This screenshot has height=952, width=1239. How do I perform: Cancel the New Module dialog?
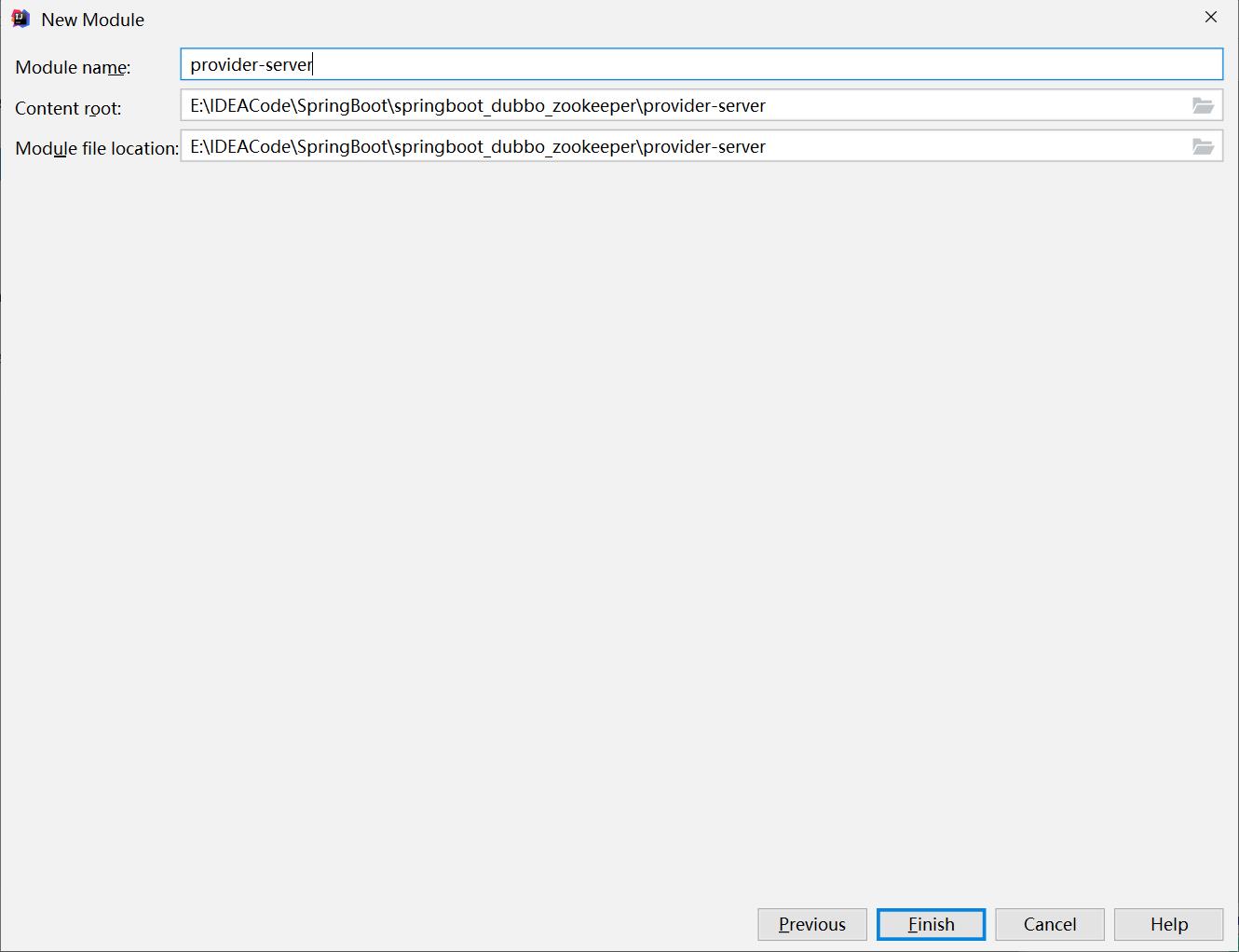(1050, 924)
